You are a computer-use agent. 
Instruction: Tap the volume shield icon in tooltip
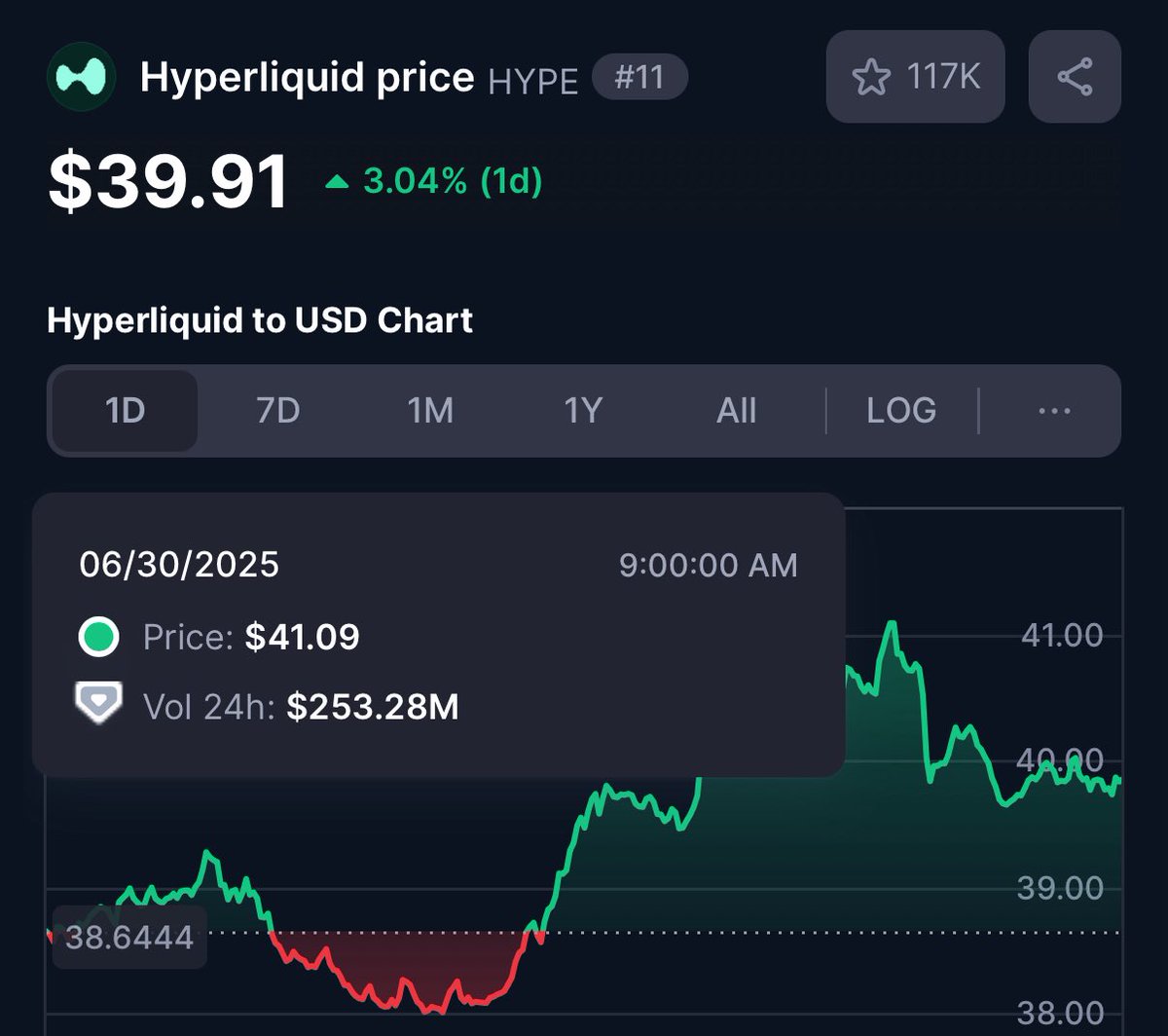[99, 702]
